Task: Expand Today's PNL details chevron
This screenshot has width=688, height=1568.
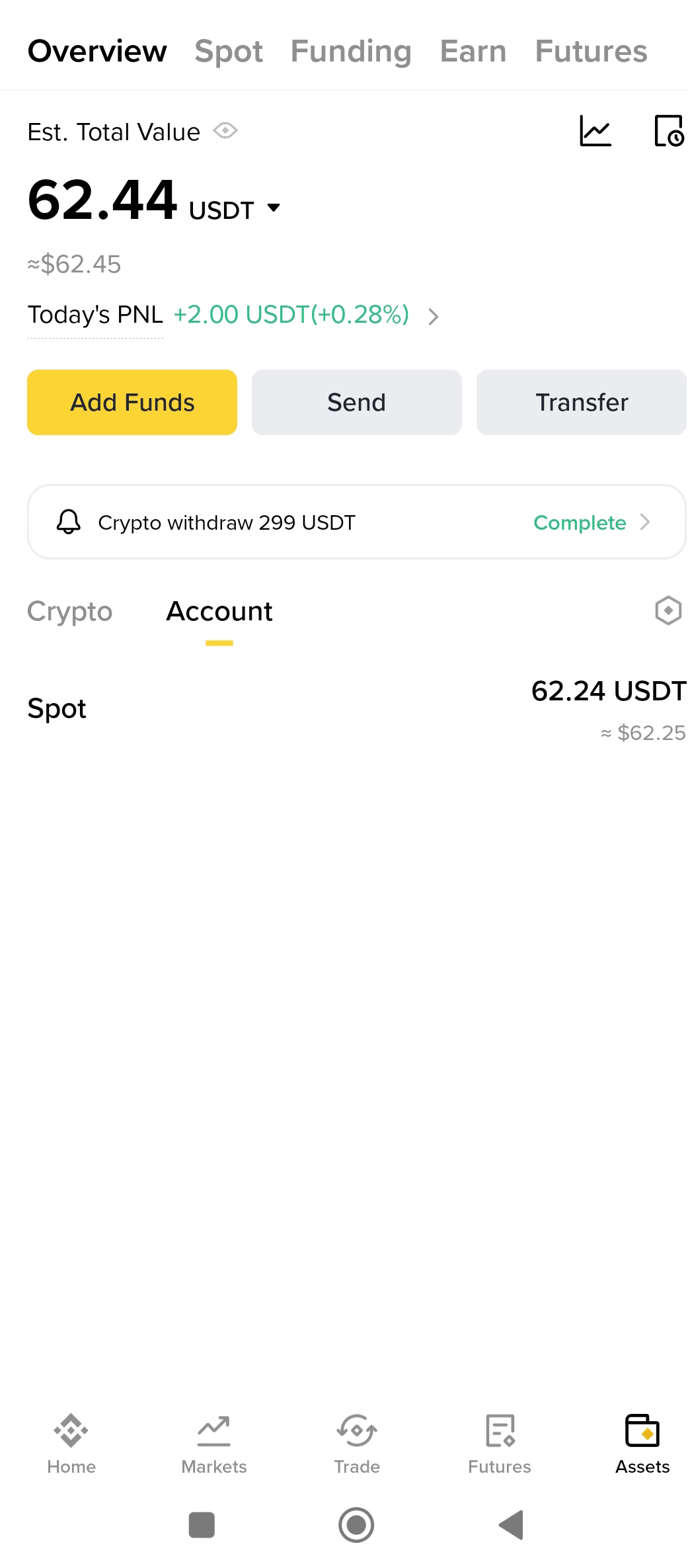Action: point(434,317)
